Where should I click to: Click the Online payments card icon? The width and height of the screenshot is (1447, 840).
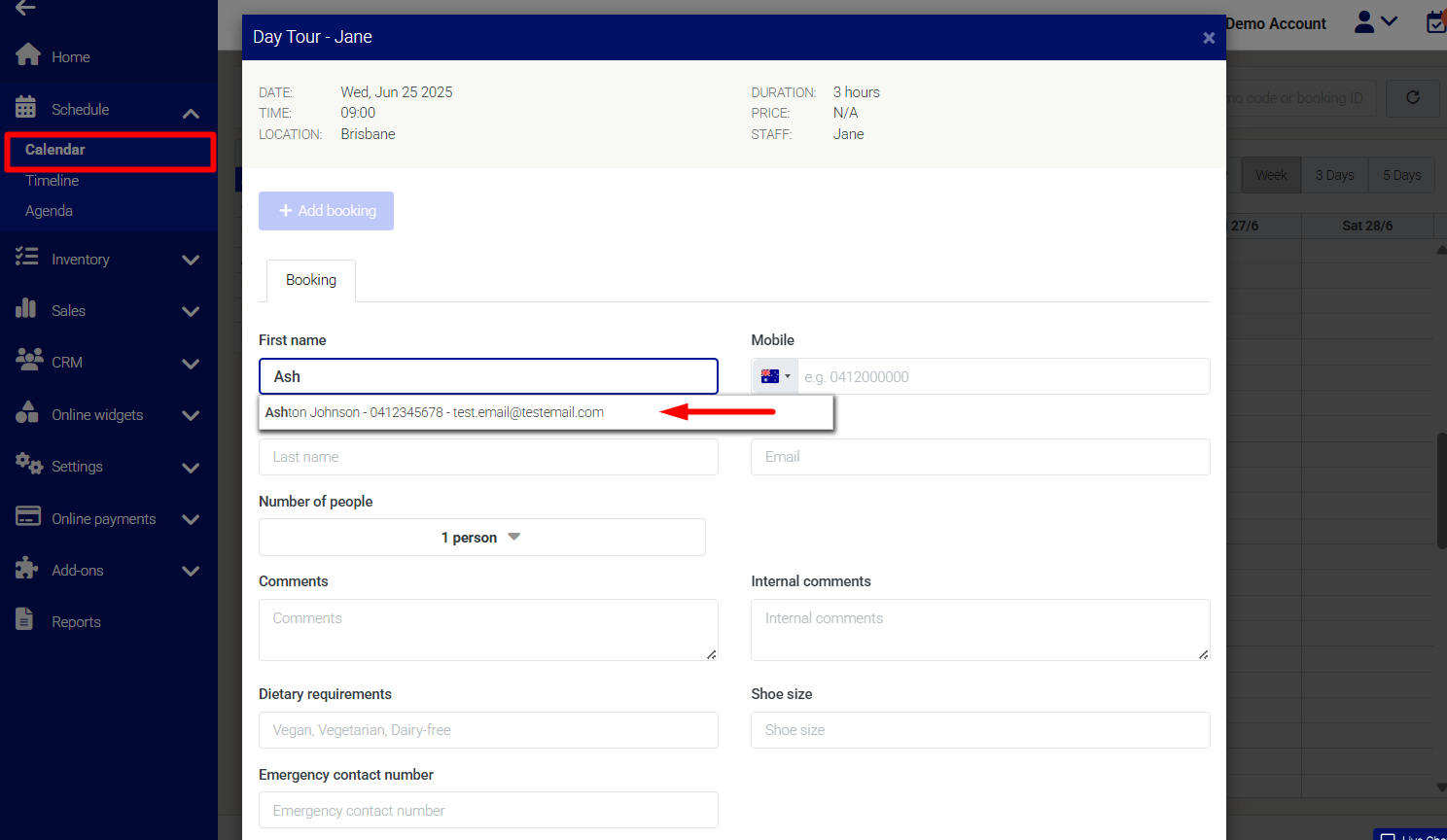coord(28,516)
